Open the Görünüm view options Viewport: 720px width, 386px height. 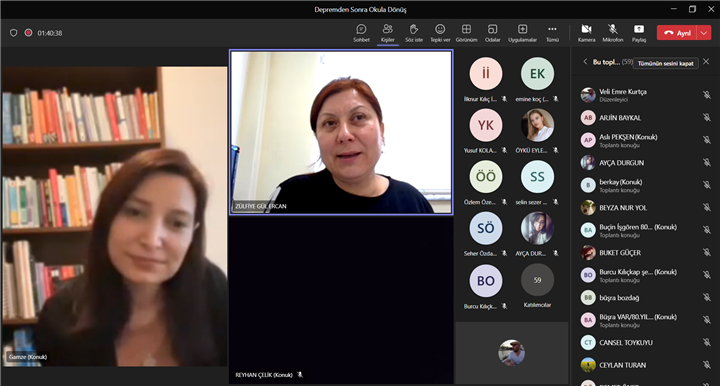(466, 33)
